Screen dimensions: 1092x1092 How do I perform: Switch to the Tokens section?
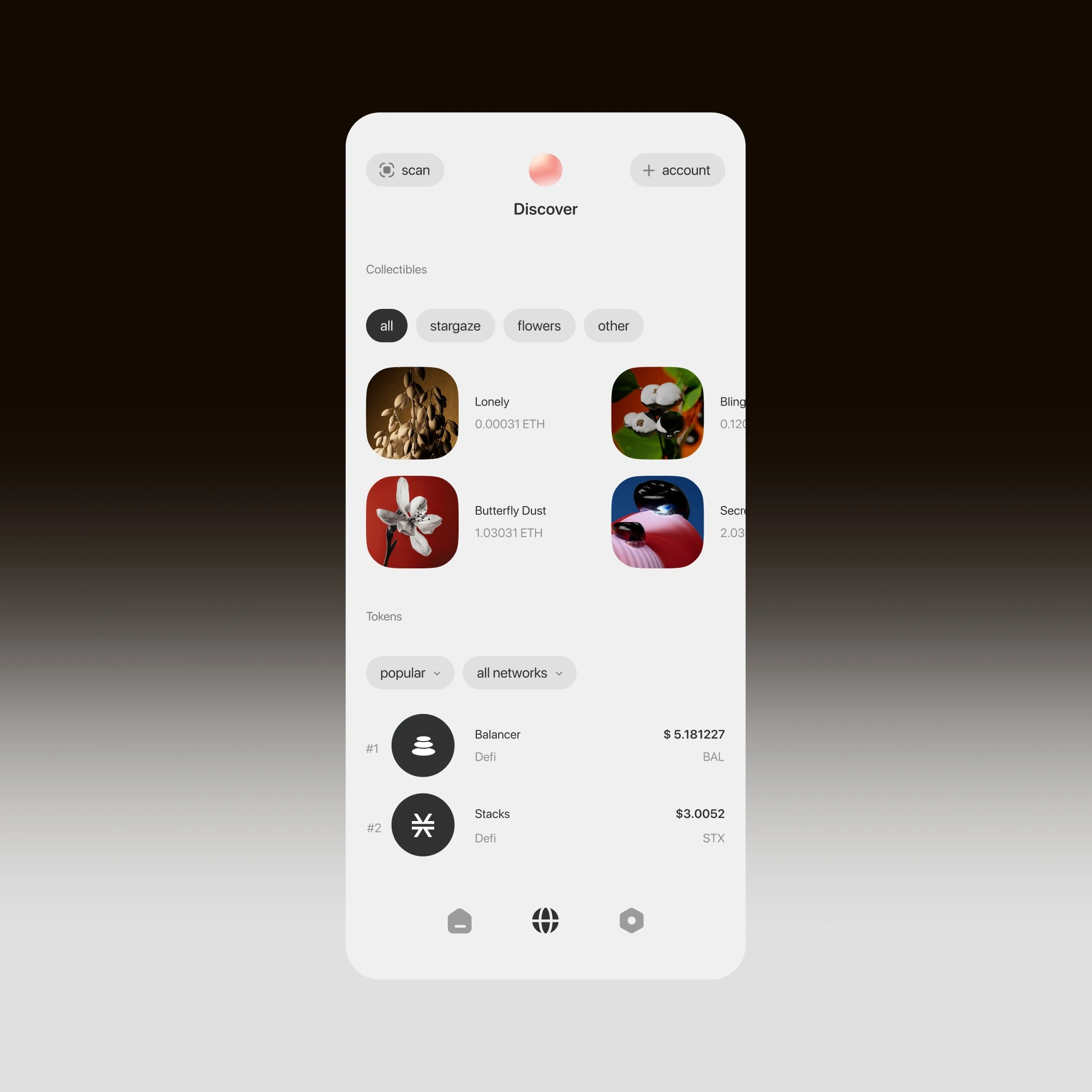pyautogui.click(x=384, y=615)
